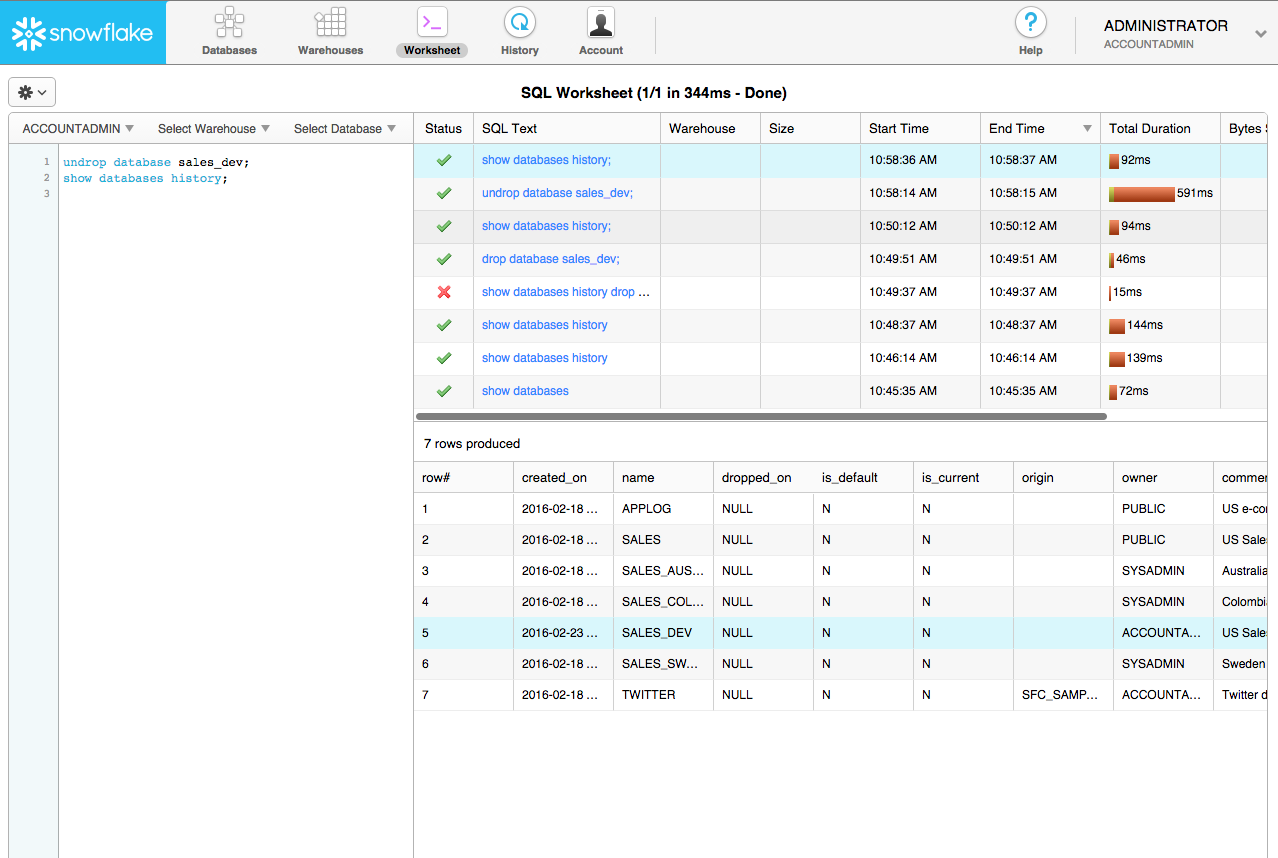The image size is (1278, 858).
Task: Open the Account page icon
Action: pyautogui.click(x=601, y=22)
